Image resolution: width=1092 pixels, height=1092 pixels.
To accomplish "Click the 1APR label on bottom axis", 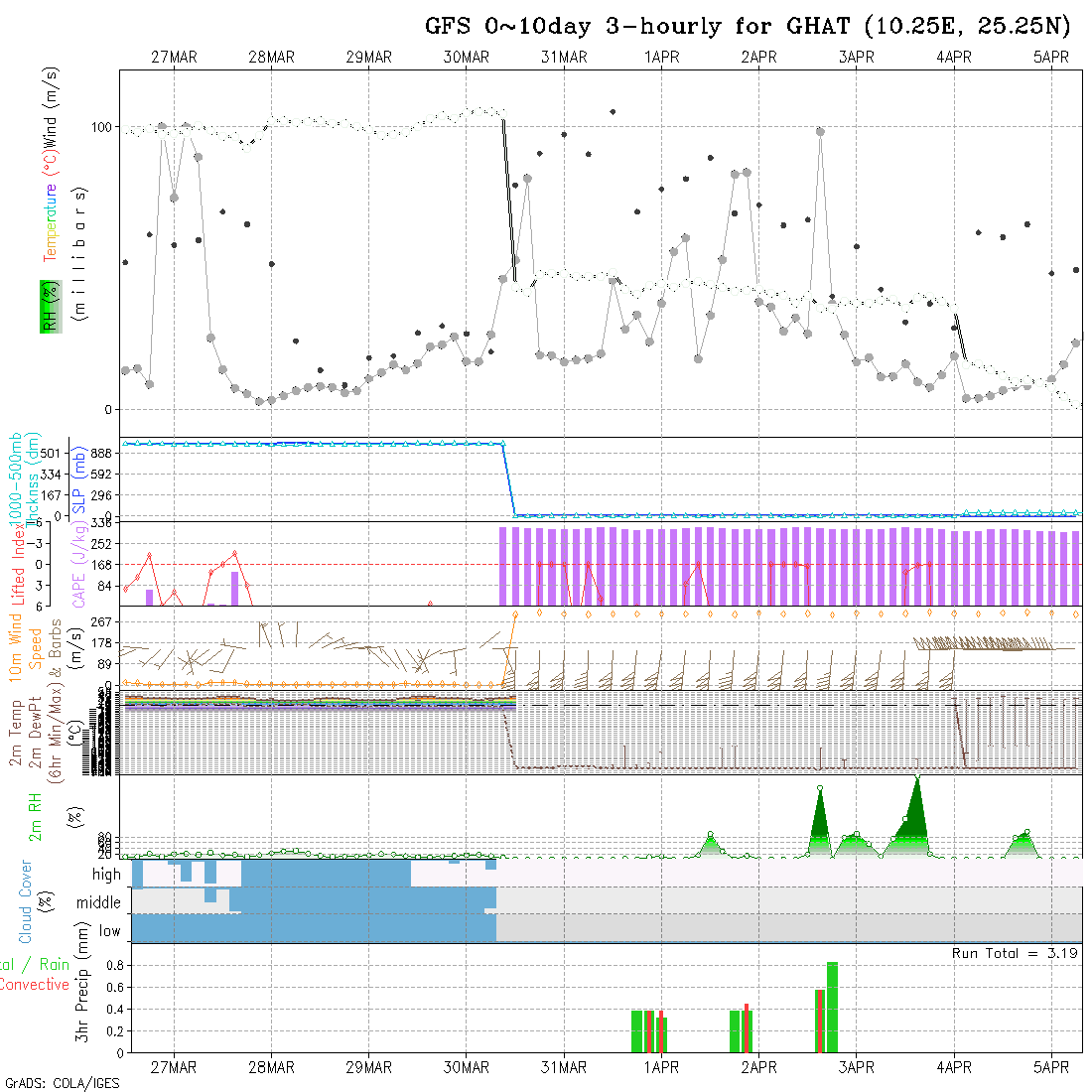I will click(661, 1067).
